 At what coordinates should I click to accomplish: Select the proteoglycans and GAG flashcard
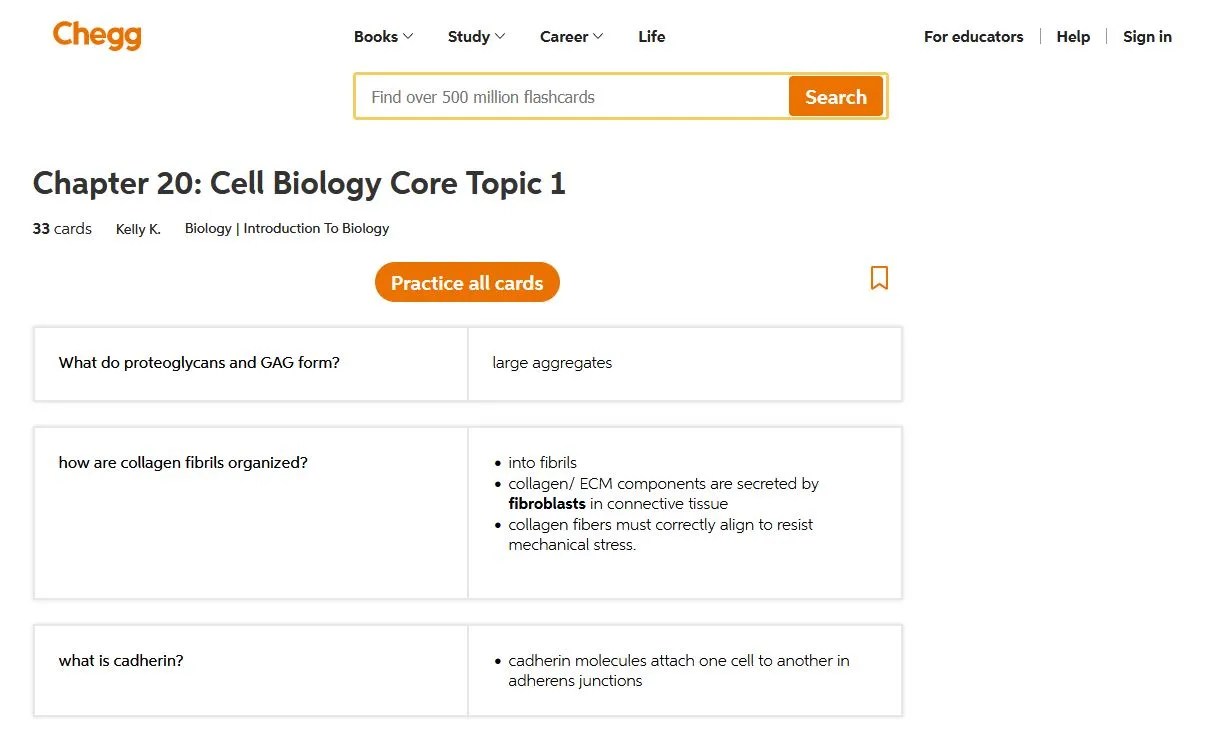(x=250, y=363)
